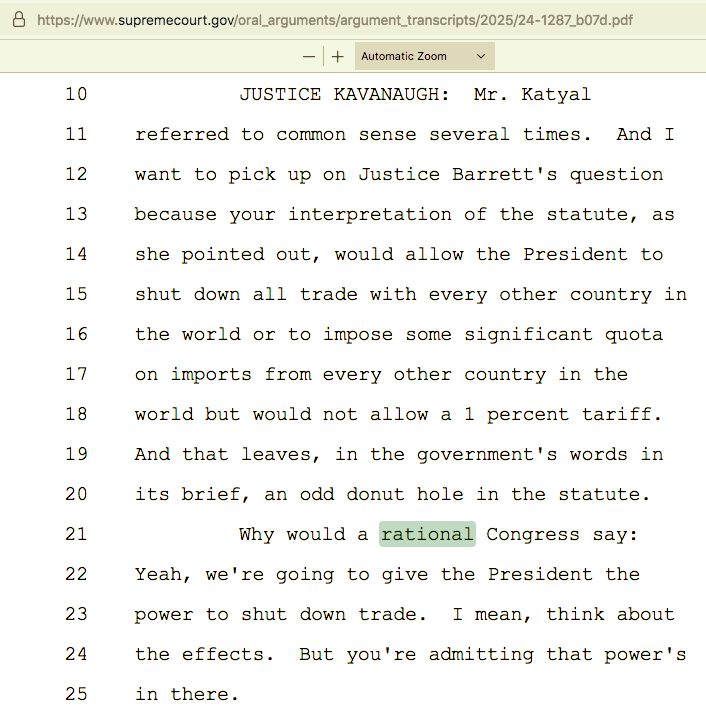706x724 pixels.
Task: Click "the effects." on line 24
Action: pyautogui.click(x=204, y=655)
